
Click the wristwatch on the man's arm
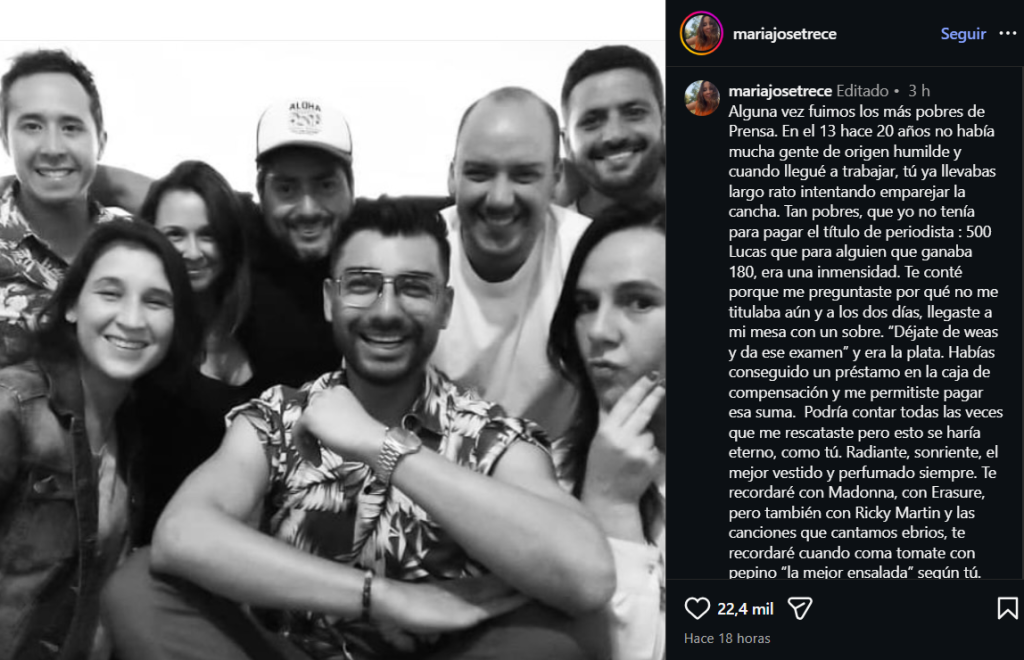(x=396, y=454)
